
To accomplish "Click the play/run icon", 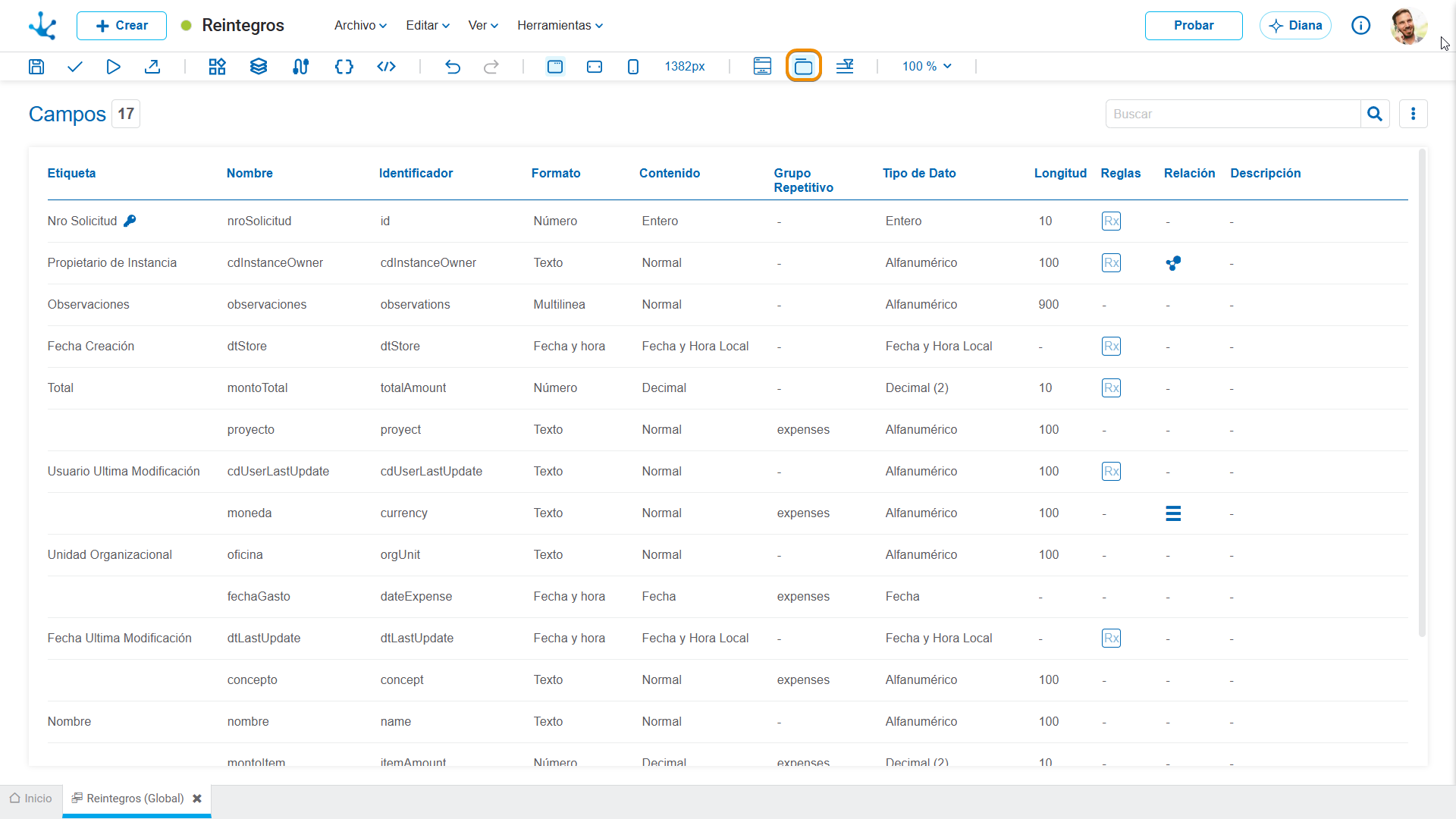I will click(113, 67).
